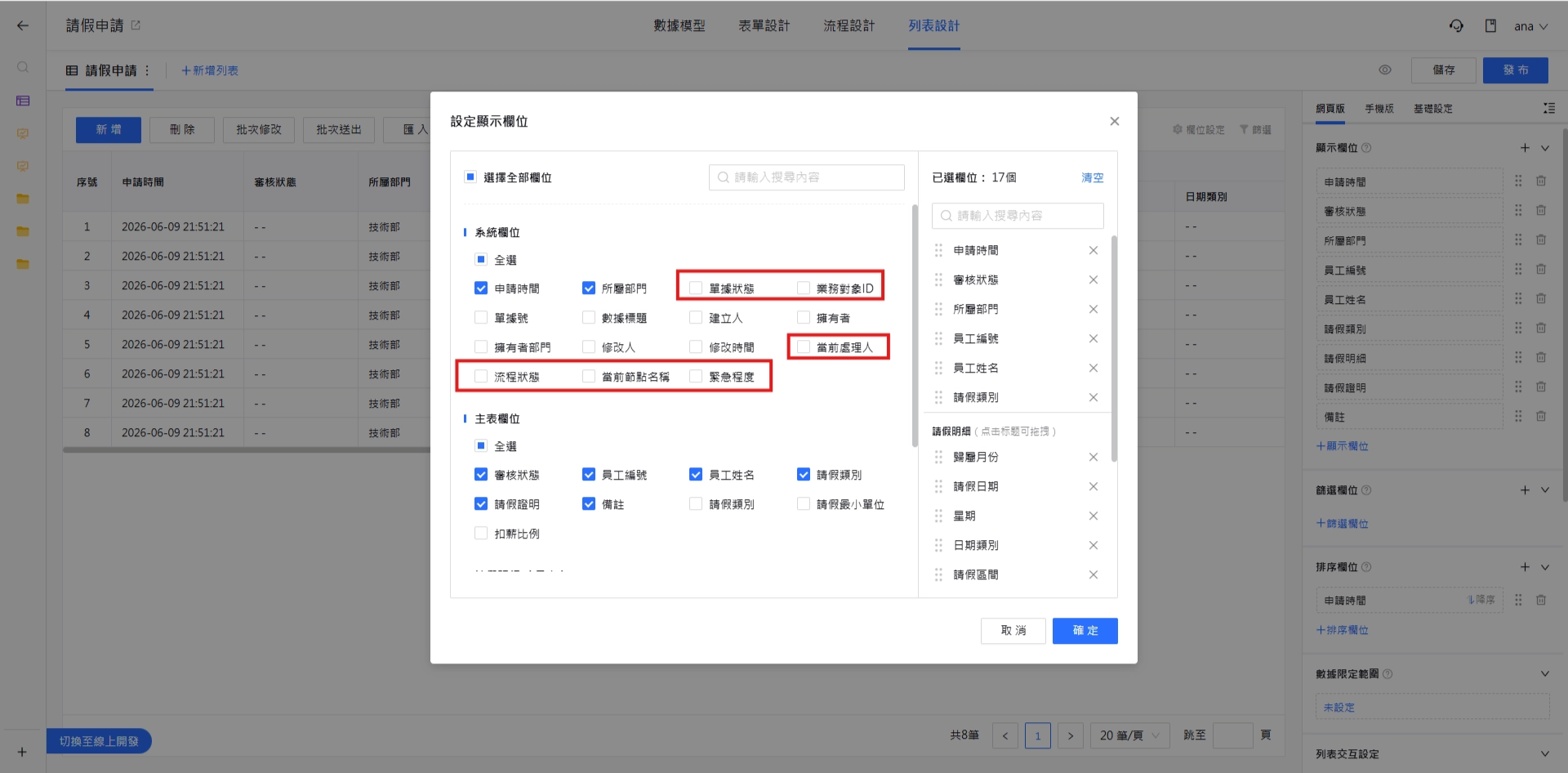Check the 單據狀態 checkbox

(x=696, y=288)
